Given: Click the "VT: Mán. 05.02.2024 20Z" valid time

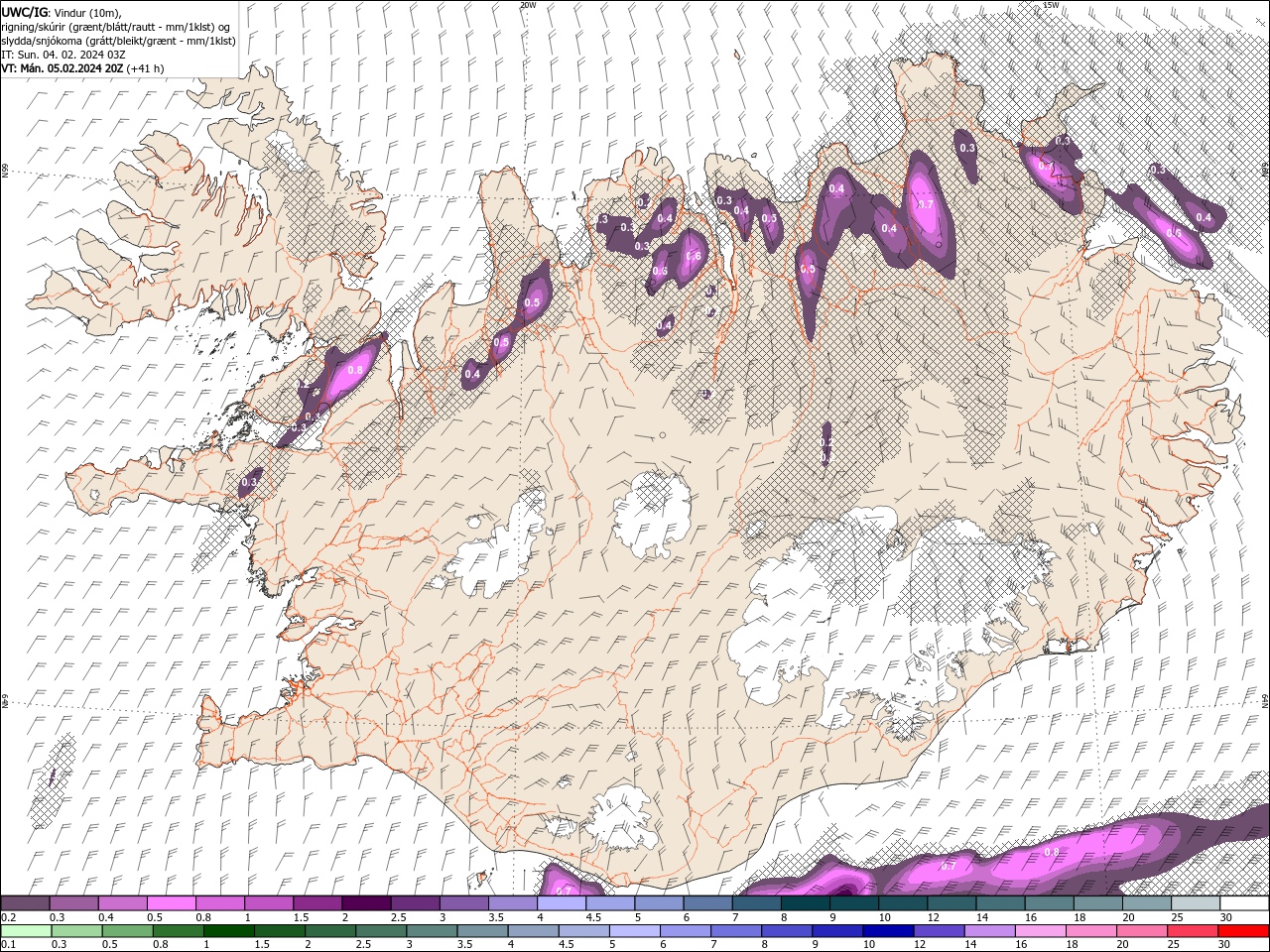Looking at the screenshot, I should pos(63,68).
